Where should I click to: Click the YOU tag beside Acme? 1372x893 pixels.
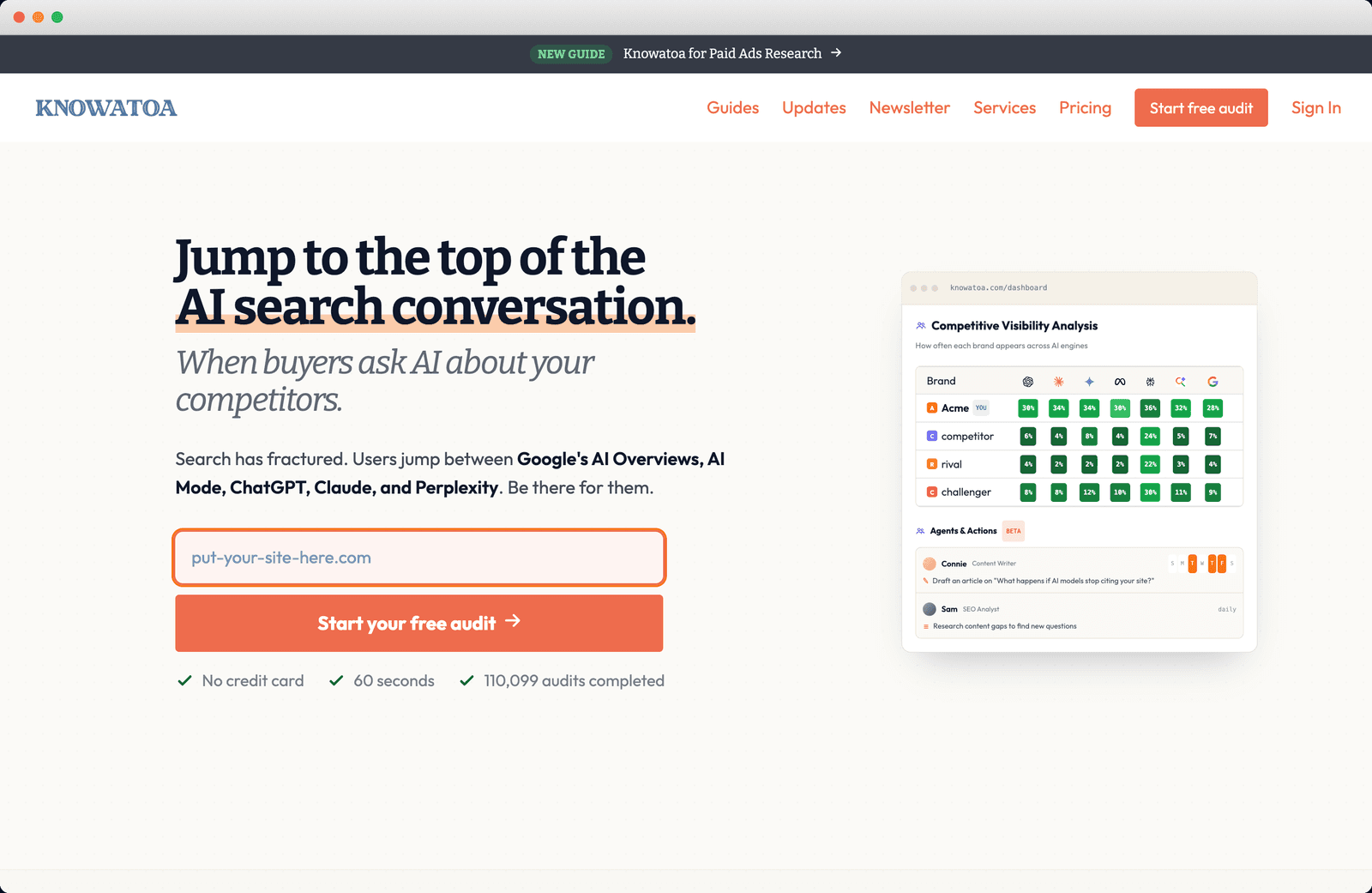[981, 408]
